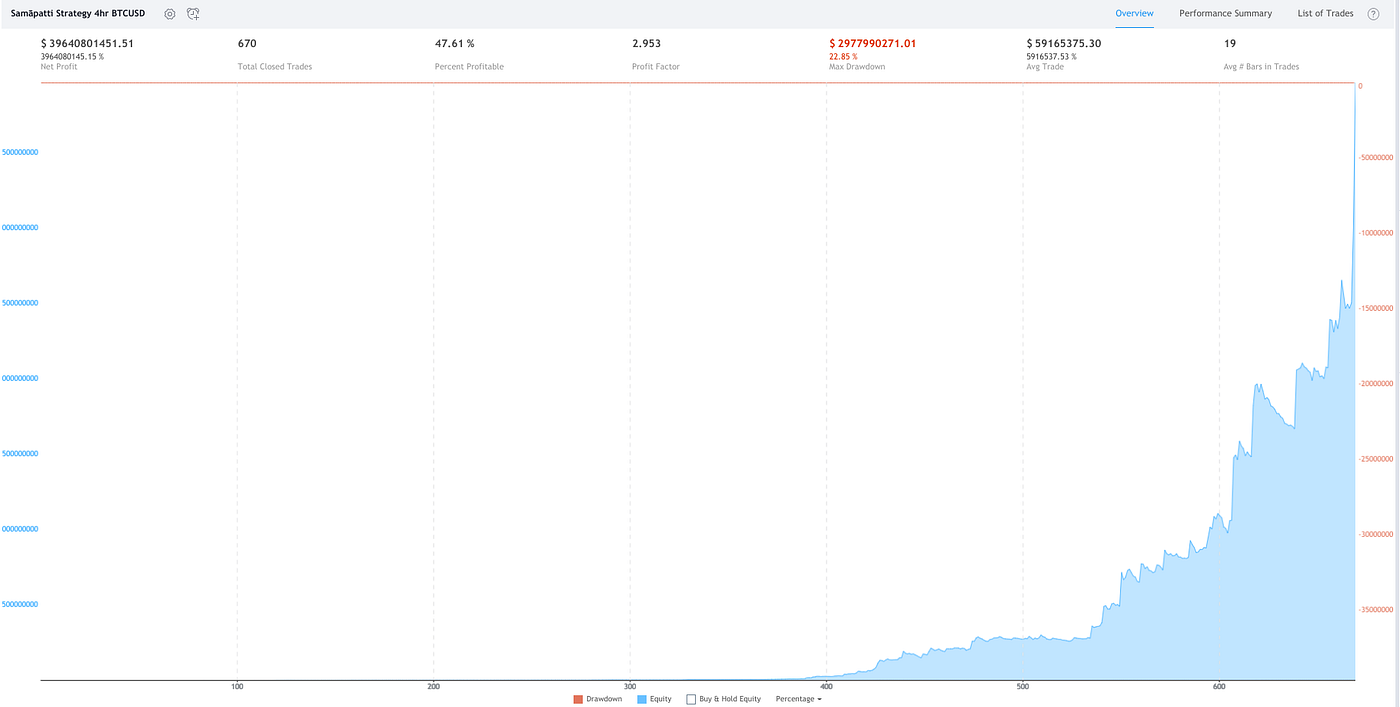
Task: Click the Total Closed Trades value 670
Action: pyautogui.click(x=247, y=43)
